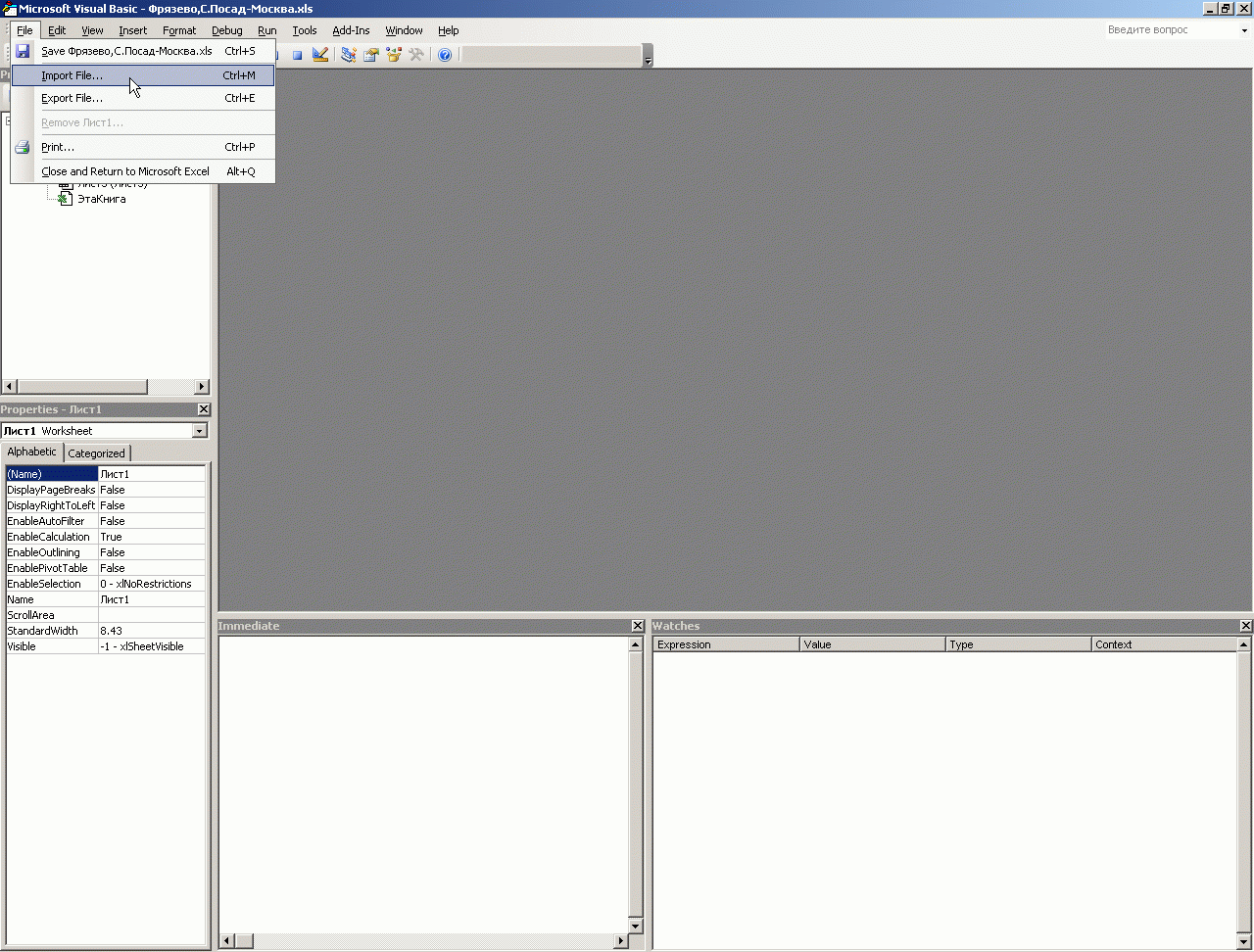The image size is (1254, 952).
Task: Open the File menu
Action: 24,30
